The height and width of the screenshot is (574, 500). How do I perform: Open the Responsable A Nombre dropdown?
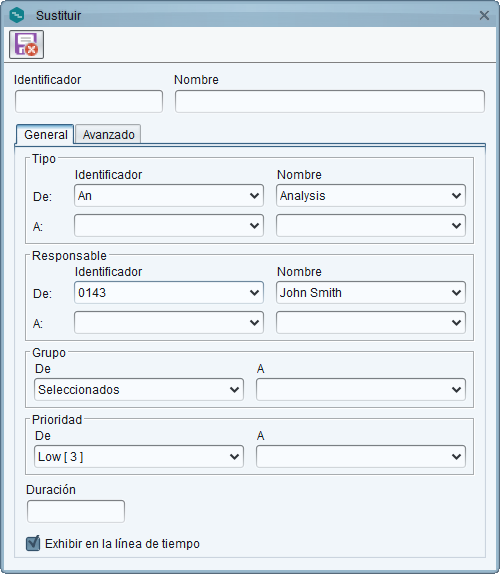tap(371, 323)
